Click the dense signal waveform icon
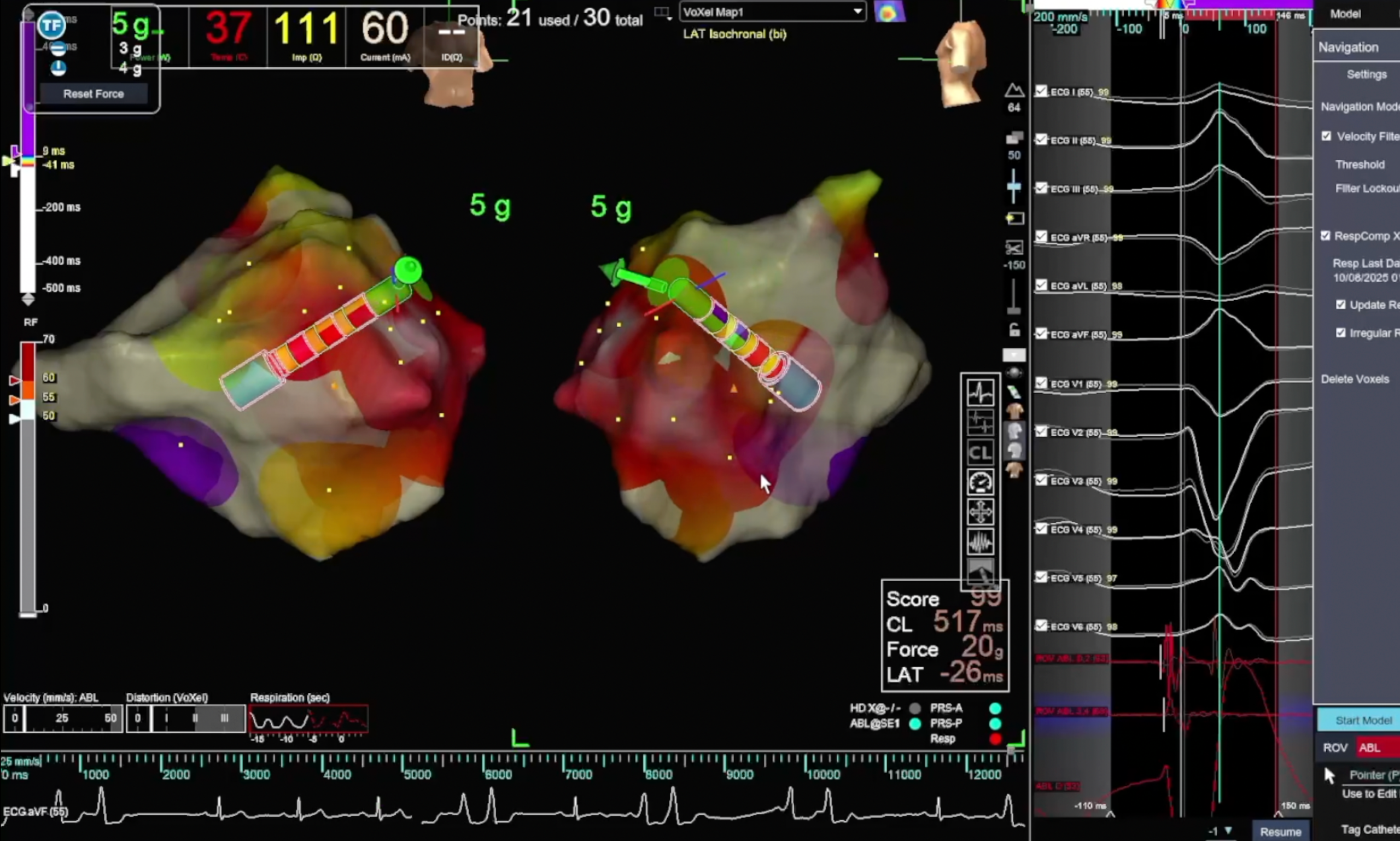1400x841 pixels. click(x=980, y=542)
